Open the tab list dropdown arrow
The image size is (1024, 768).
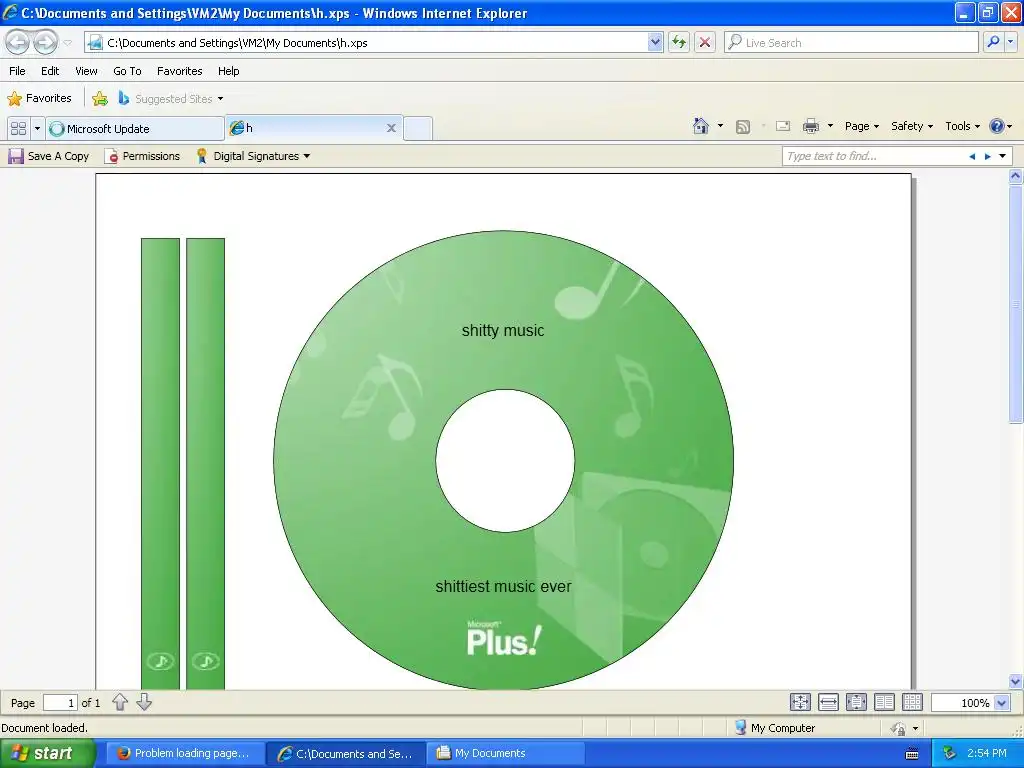[37, 128]
